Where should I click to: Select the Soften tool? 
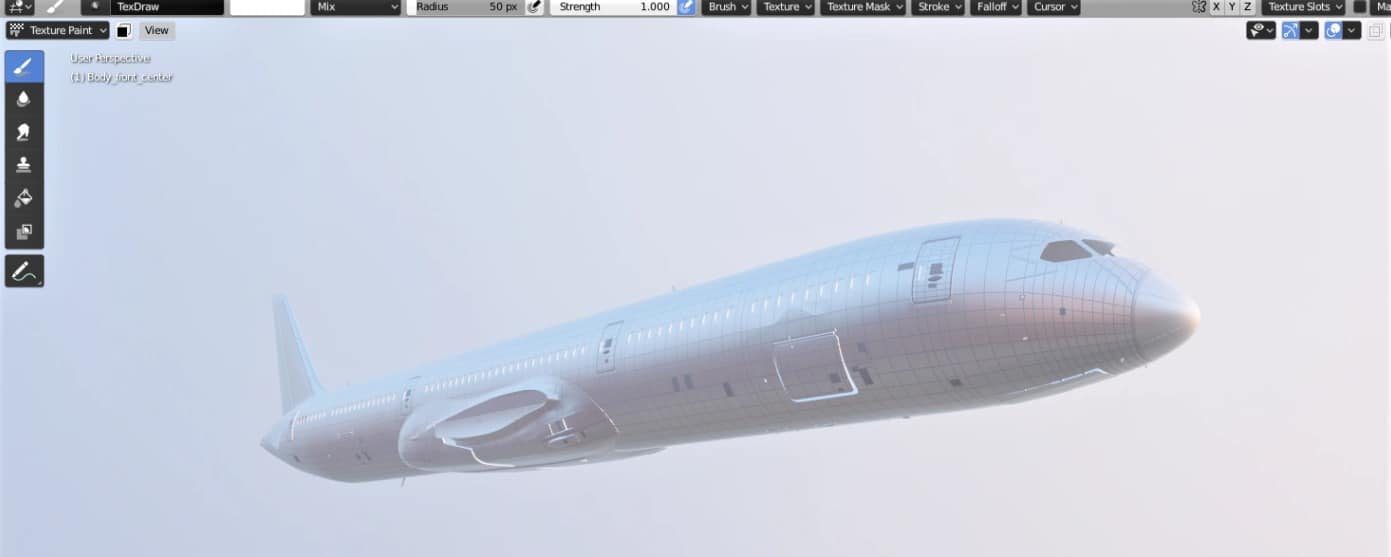(x=24, y=99)
